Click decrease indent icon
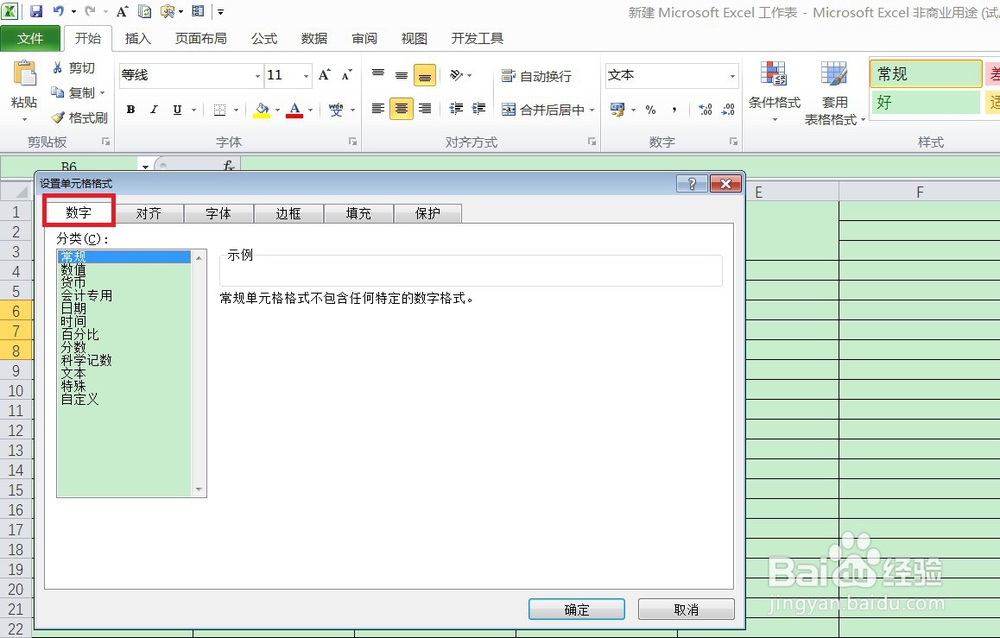1000x638 pixels. pyautogui.click(x=456, y=109)
